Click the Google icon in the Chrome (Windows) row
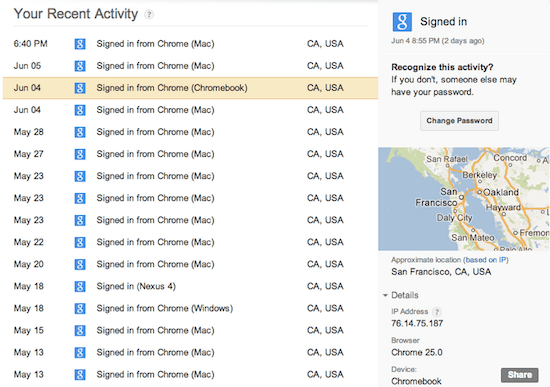Screen dimensions: 550x387 tap(80, 308)
